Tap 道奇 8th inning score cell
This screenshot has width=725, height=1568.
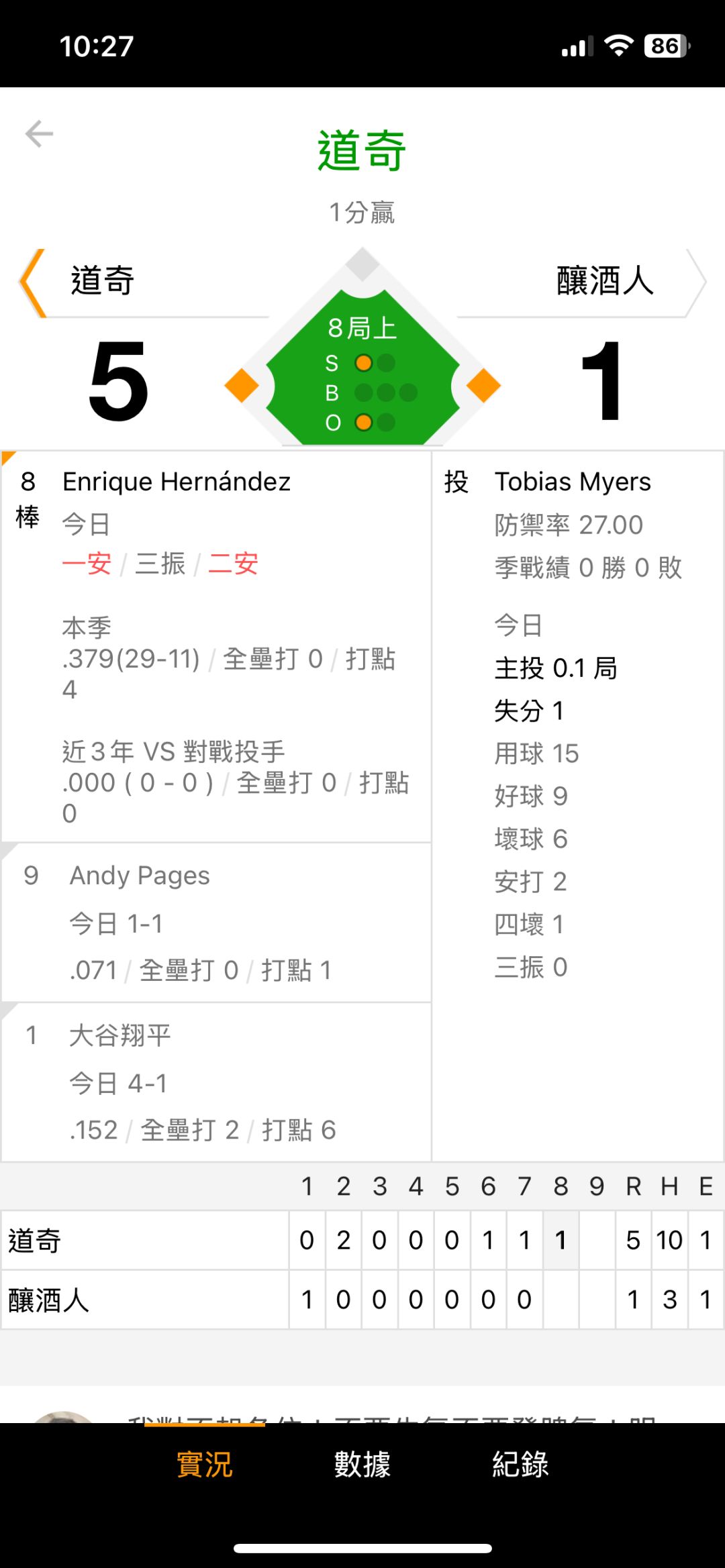pyautogui.click(x=561, y=1241)
